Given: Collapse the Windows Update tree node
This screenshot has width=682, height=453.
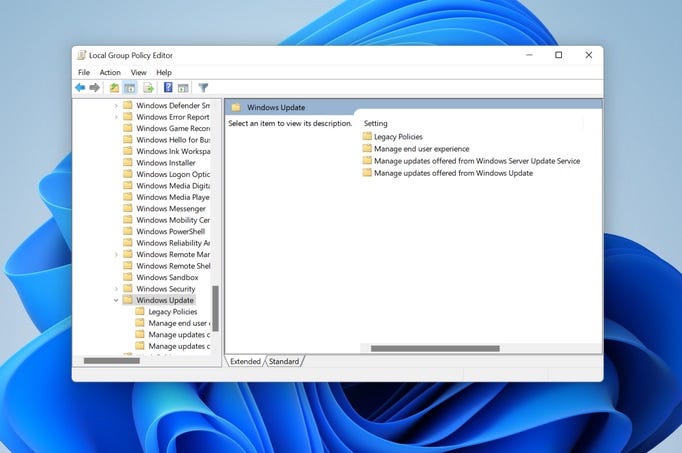Looking at the screenshot, I should click(x=116, y=300).
